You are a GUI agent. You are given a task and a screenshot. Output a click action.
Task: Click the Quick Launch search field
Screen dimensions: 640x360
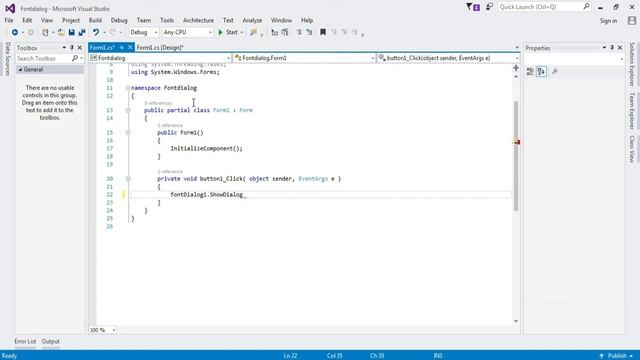click(x=544, y=7)
